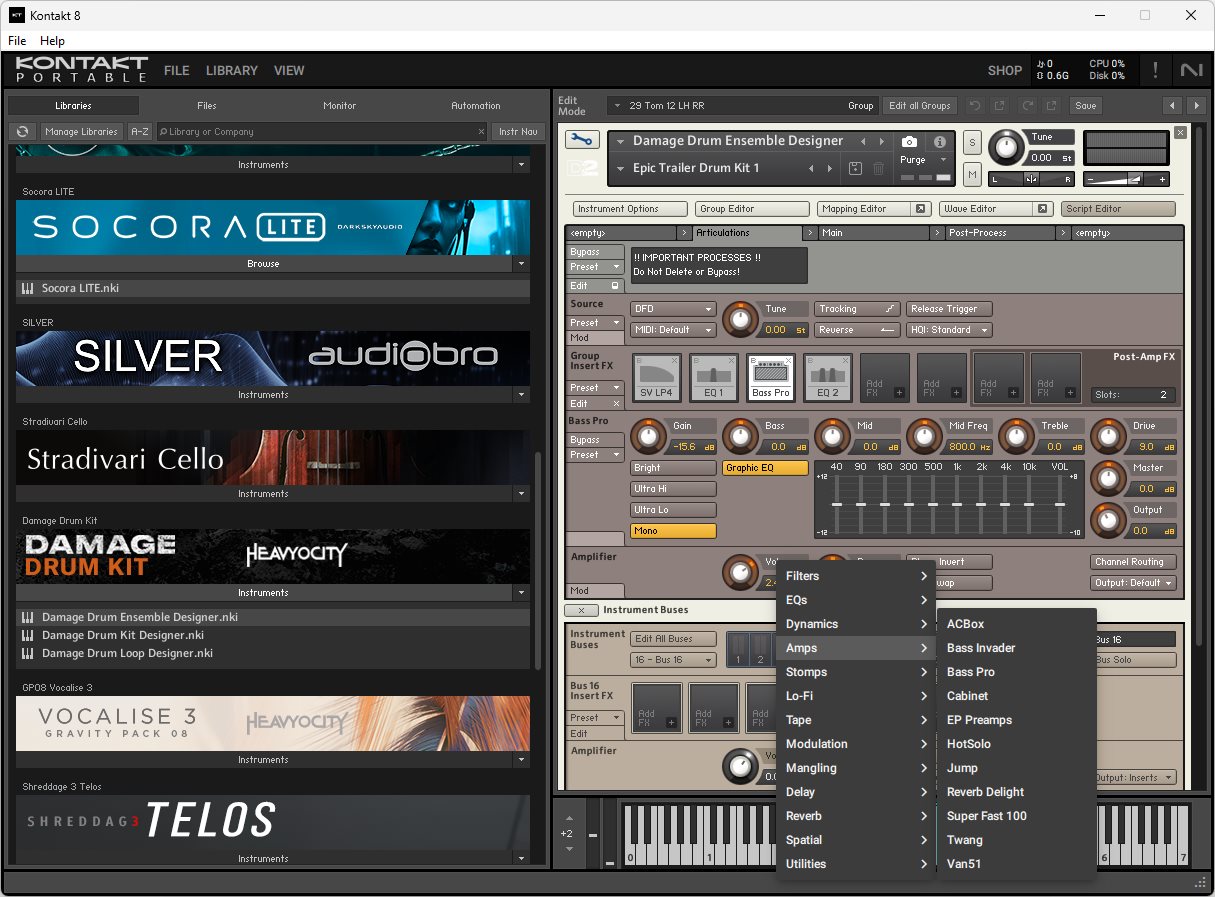Open the snapshot camera view

click(909, 142)
